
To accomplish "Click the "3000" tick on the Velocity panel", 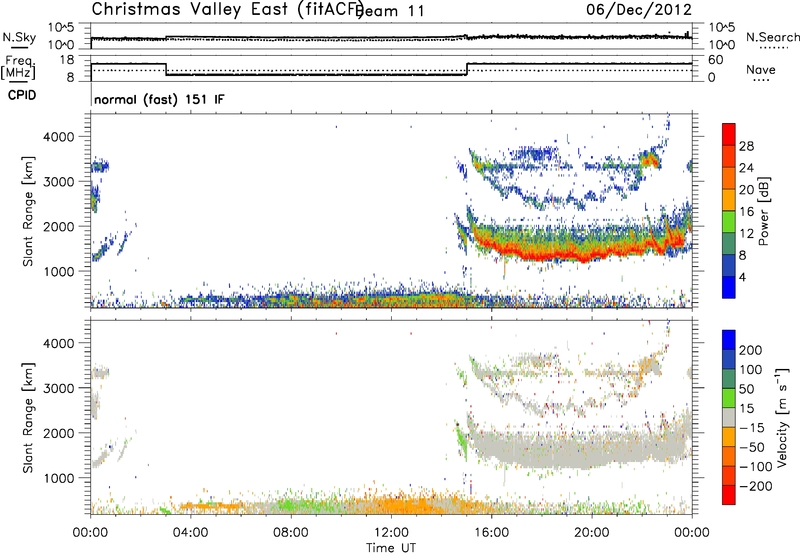I will [58, 388].
